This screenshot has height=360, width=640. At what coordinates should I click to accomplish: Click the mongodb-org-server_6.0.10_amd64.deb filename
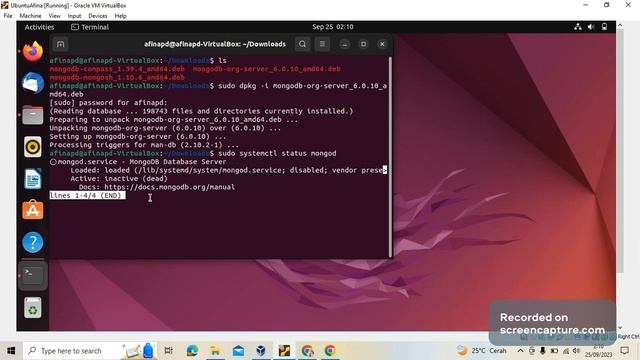[x=267, y=69]
